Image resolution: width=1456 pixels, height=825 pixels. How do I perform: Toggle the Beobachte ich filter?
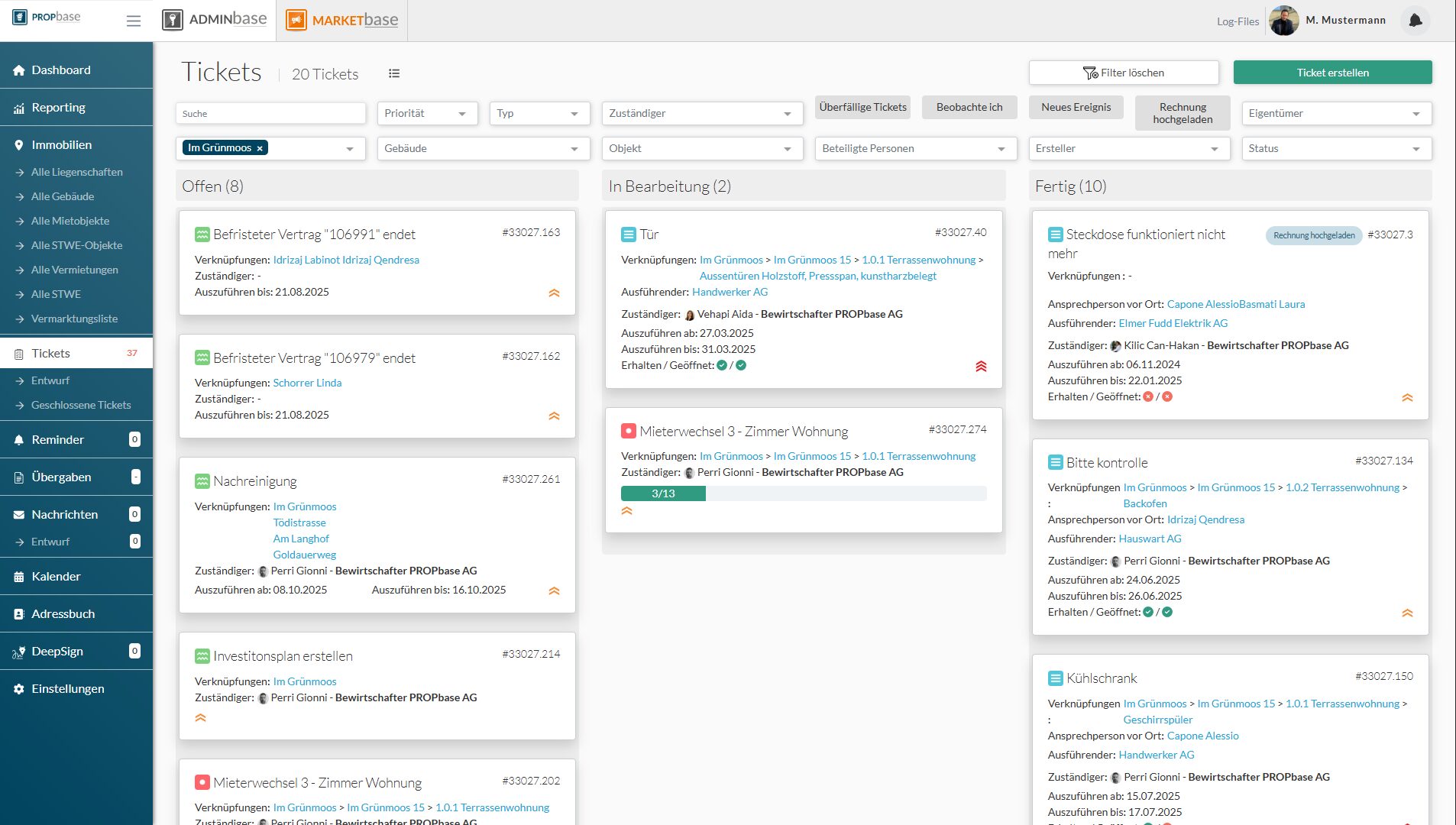(969, 107)
